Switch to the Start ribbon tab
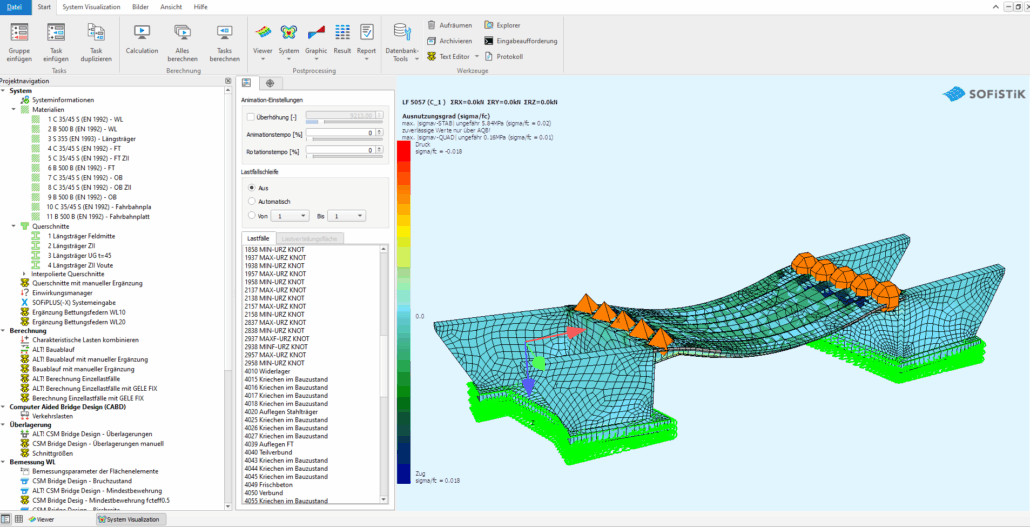 pos(44,7)
